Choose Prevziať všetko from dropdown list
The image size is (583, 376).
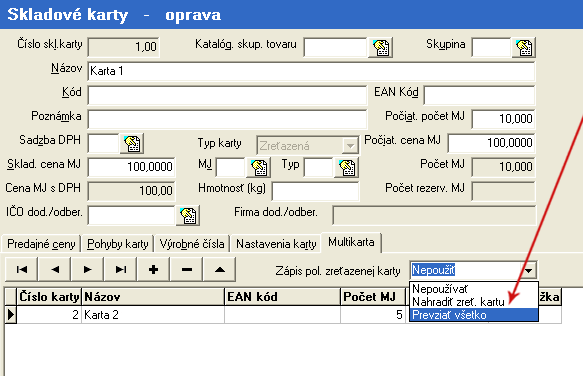tap(474, 315)
